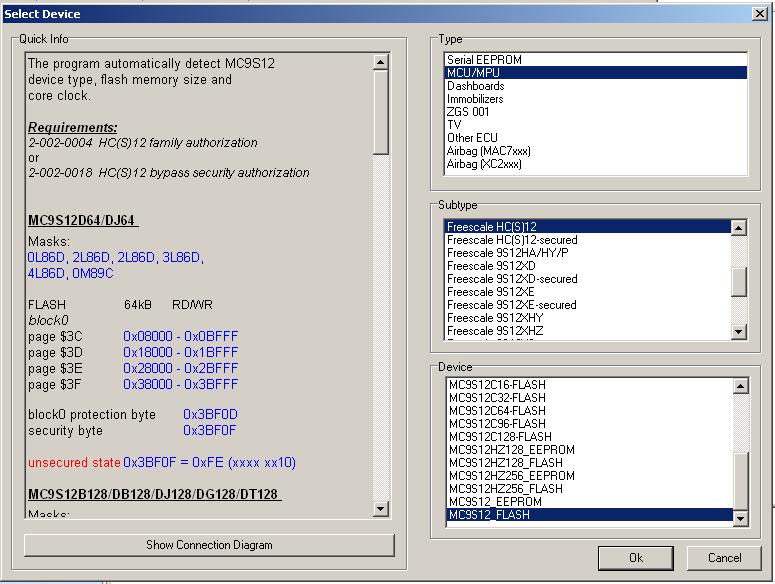Click unsecured state red text

[x=74, y=462]
